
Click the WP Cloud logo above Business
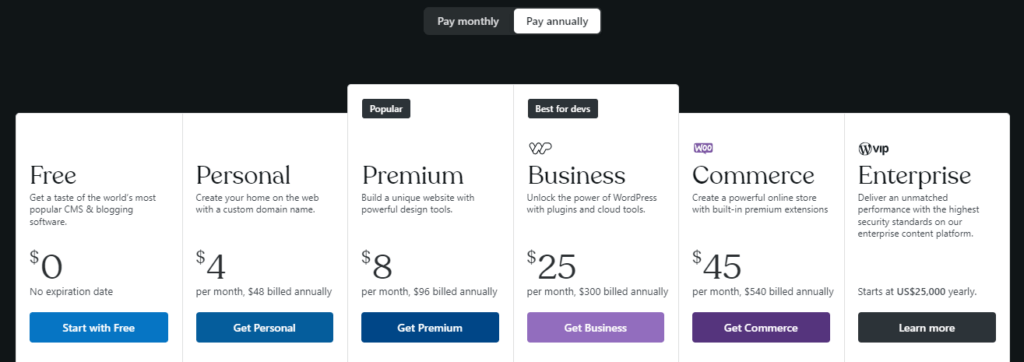[540, 148]
